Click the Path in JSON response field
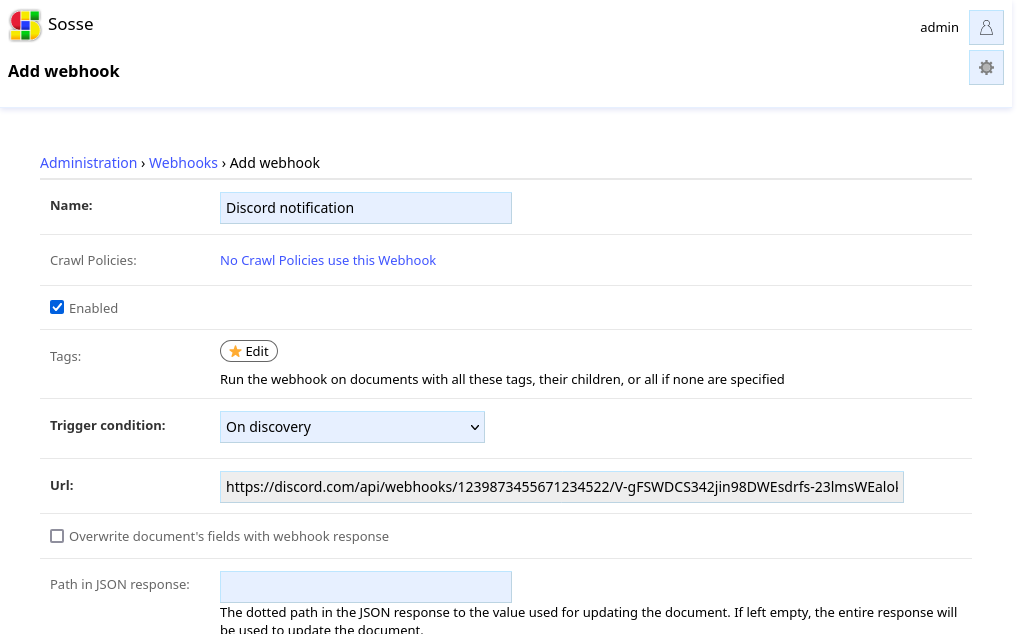Image resolution: width=1024 pixels, height=634 pixels. (x=366, y=587)
